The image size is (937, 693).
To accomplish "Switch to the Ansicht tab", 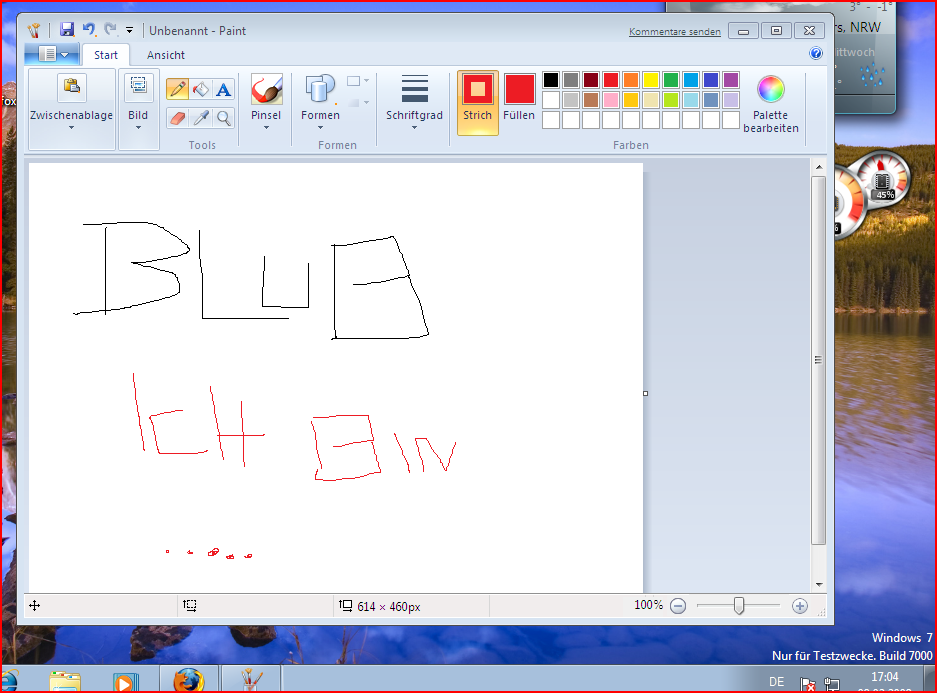I will tap(166, 55).
